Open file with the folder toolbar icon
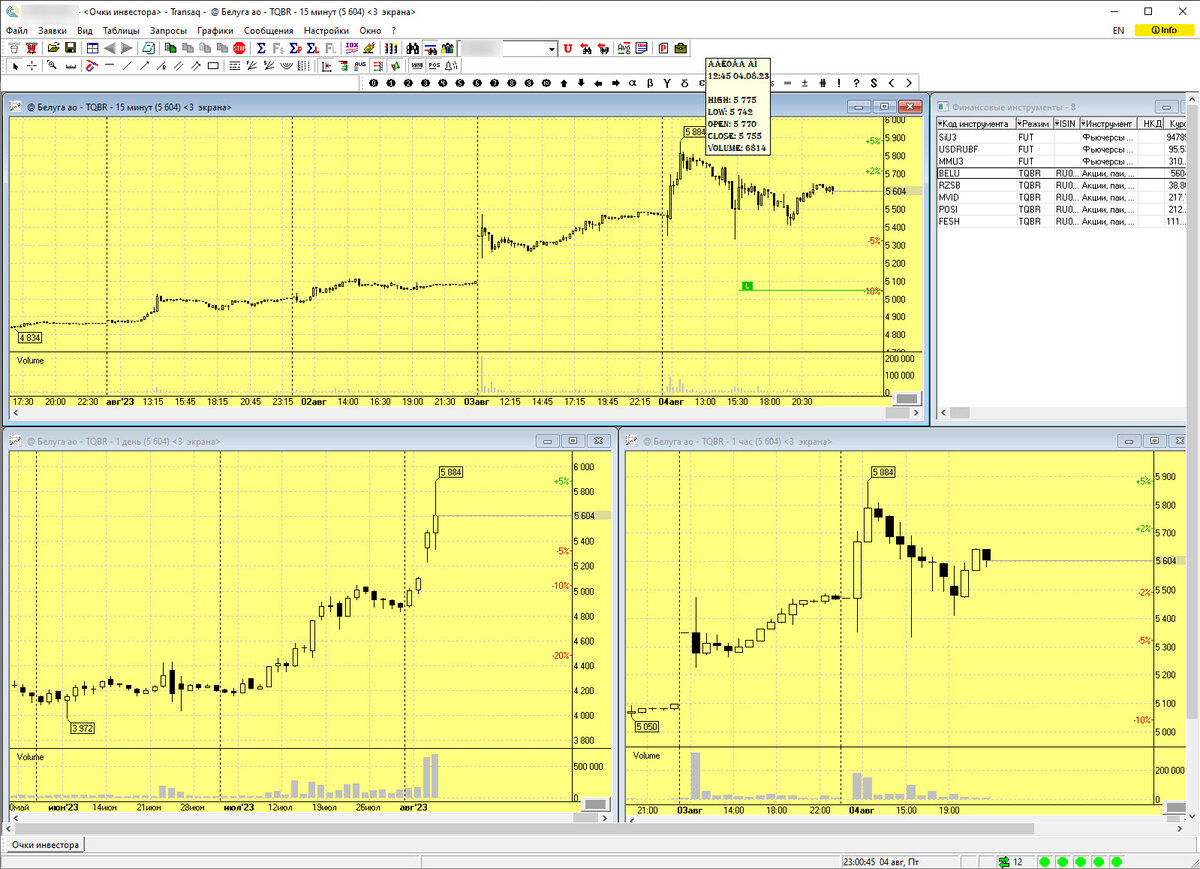The height and width of the screenshot is (869, 1200). click(x=53, y=48)
